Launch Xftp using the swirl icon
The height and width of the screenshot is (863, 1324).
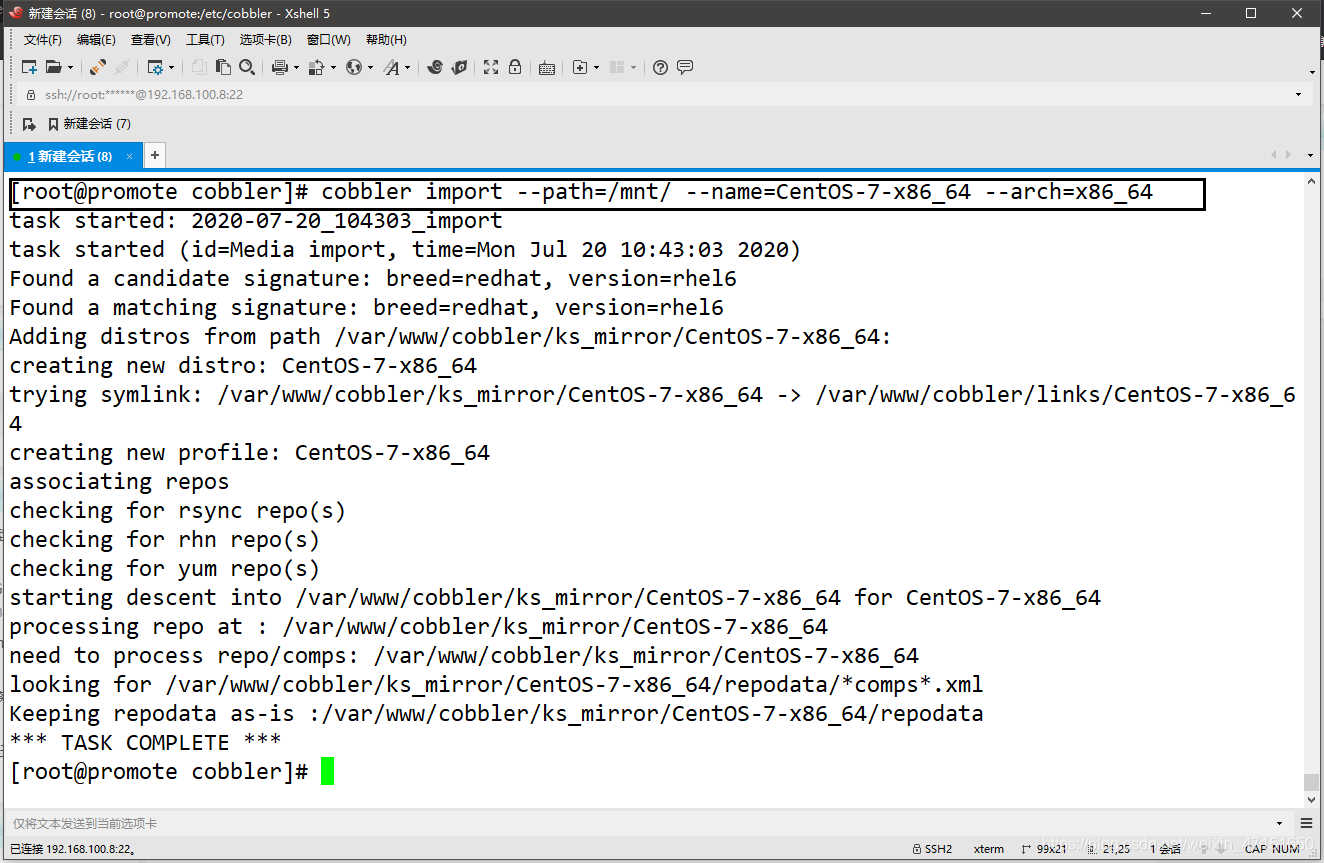click(x=435, y=67)
